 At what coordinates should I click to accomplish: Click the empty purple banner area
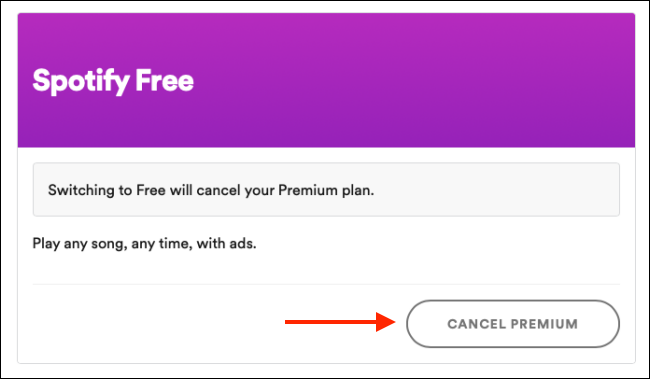point(415,81)
